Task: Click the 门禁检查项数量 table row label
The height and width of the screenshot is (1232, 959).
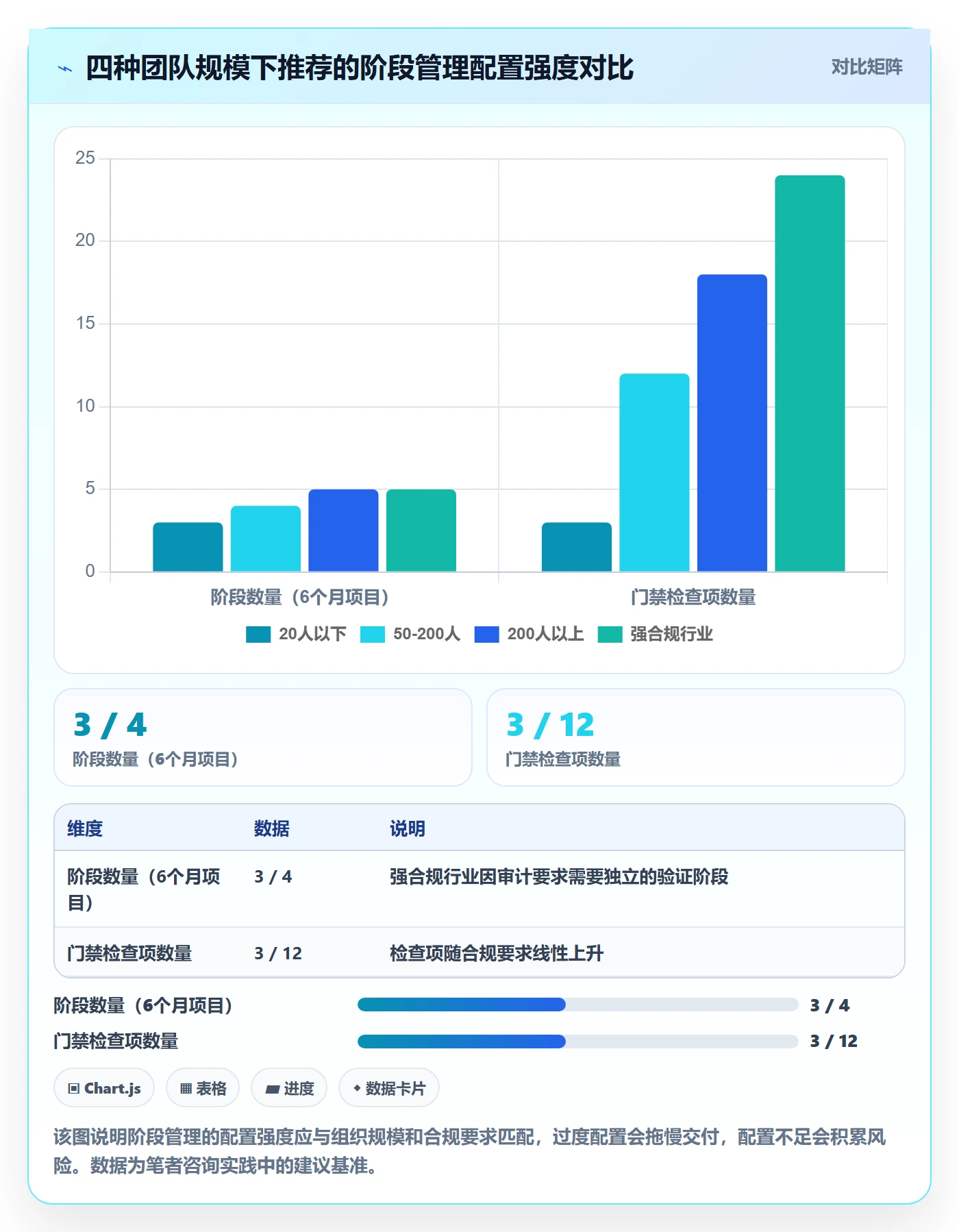Action: point(129,953)
